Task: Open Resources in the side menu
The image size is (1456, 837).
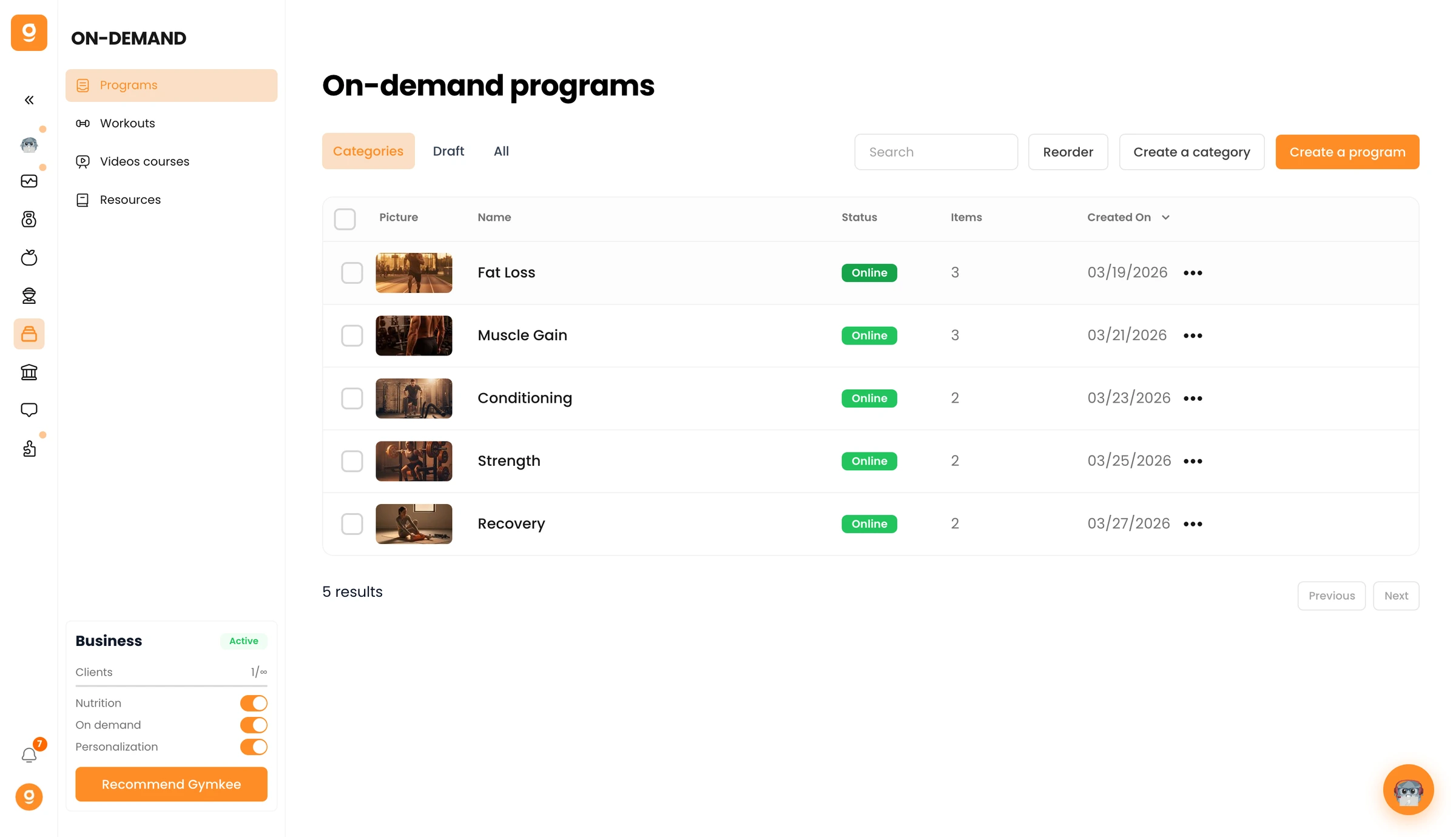Action: [x=172, y=200]
